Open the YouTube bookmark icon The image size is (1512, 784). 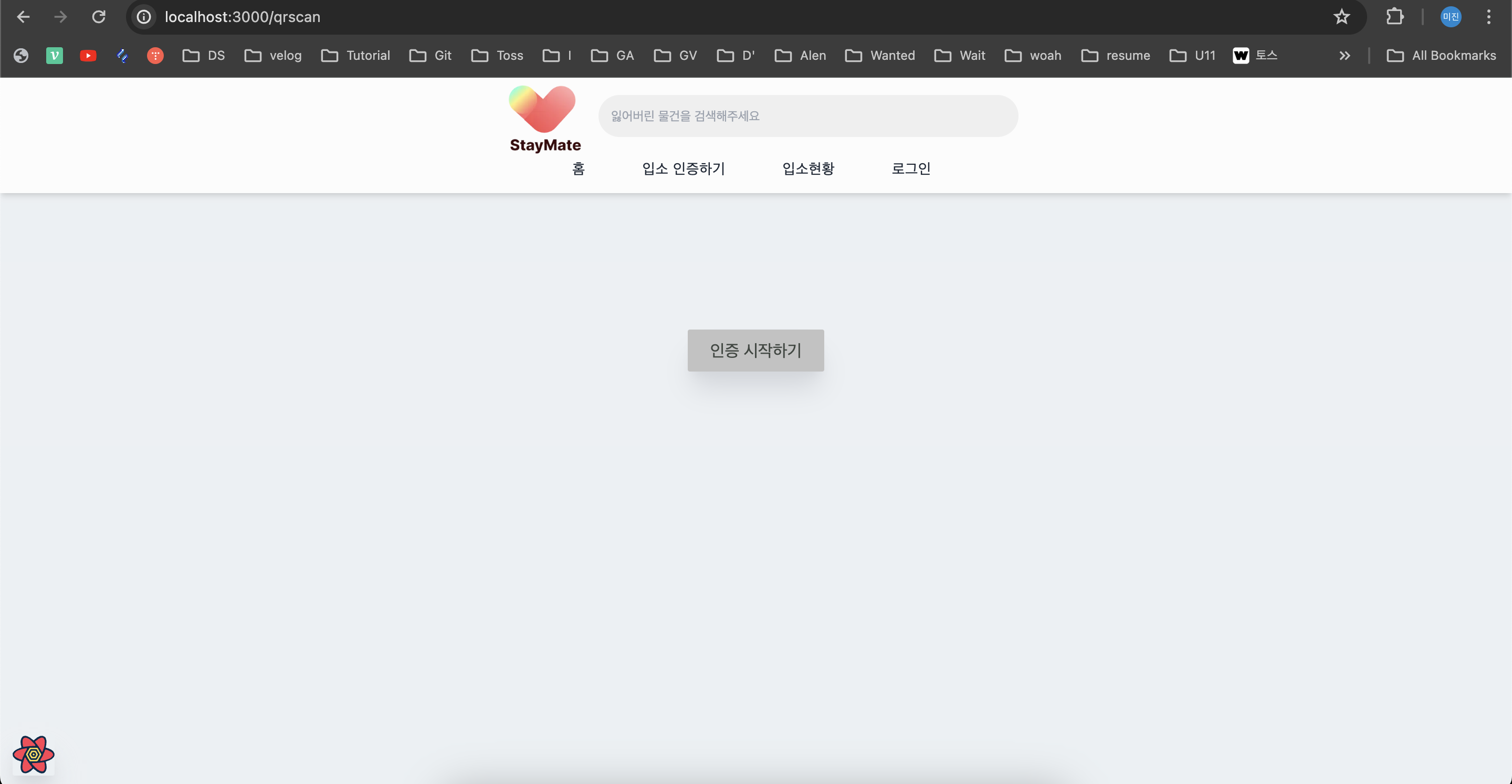88,56
